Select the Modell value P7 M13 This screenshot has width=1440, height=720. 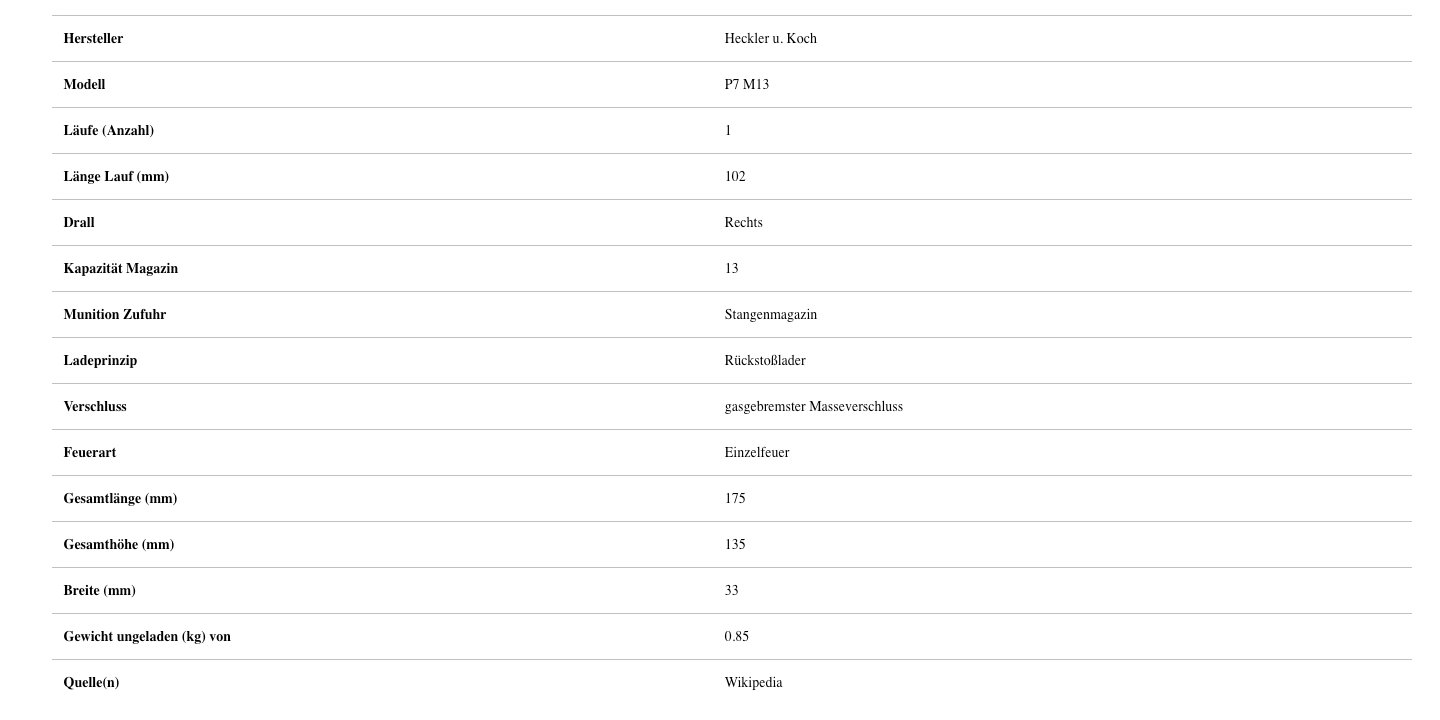pos(746,85)
